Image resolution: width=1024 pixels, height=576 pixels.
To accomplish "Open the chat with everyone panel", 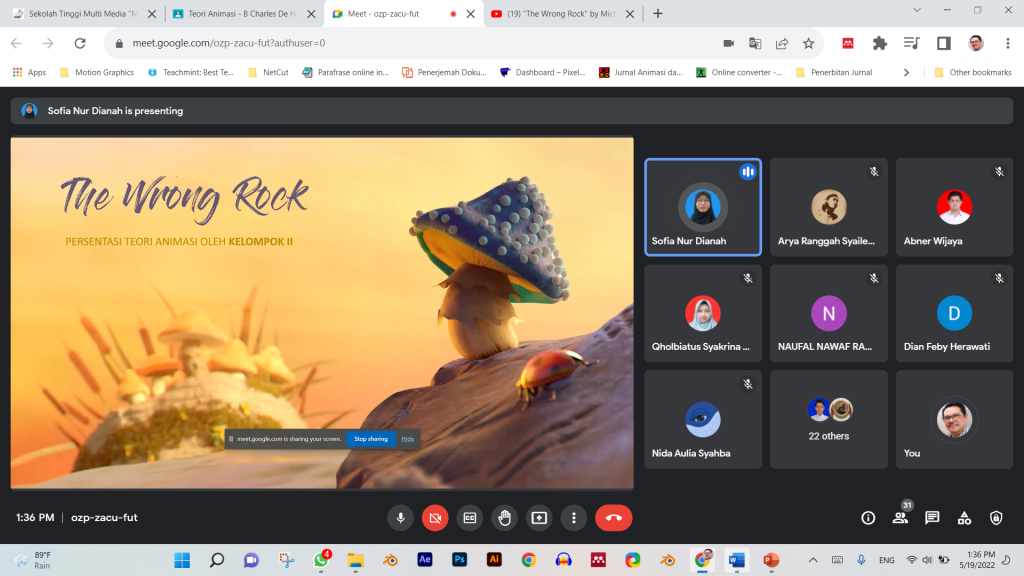I will click(932, 517).
